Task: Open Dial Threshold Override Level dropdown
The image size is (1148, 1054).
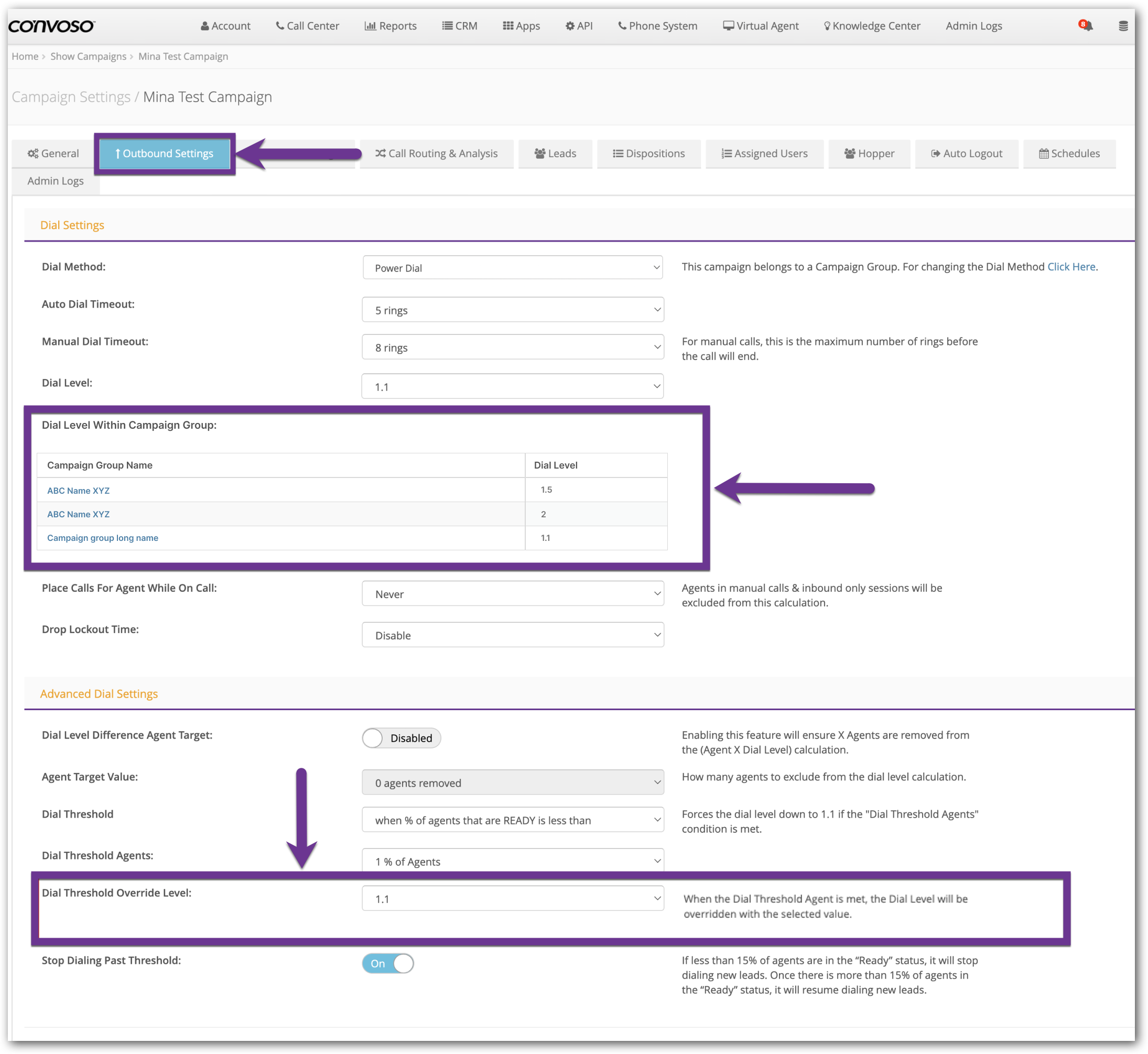Action: (512, 898)
